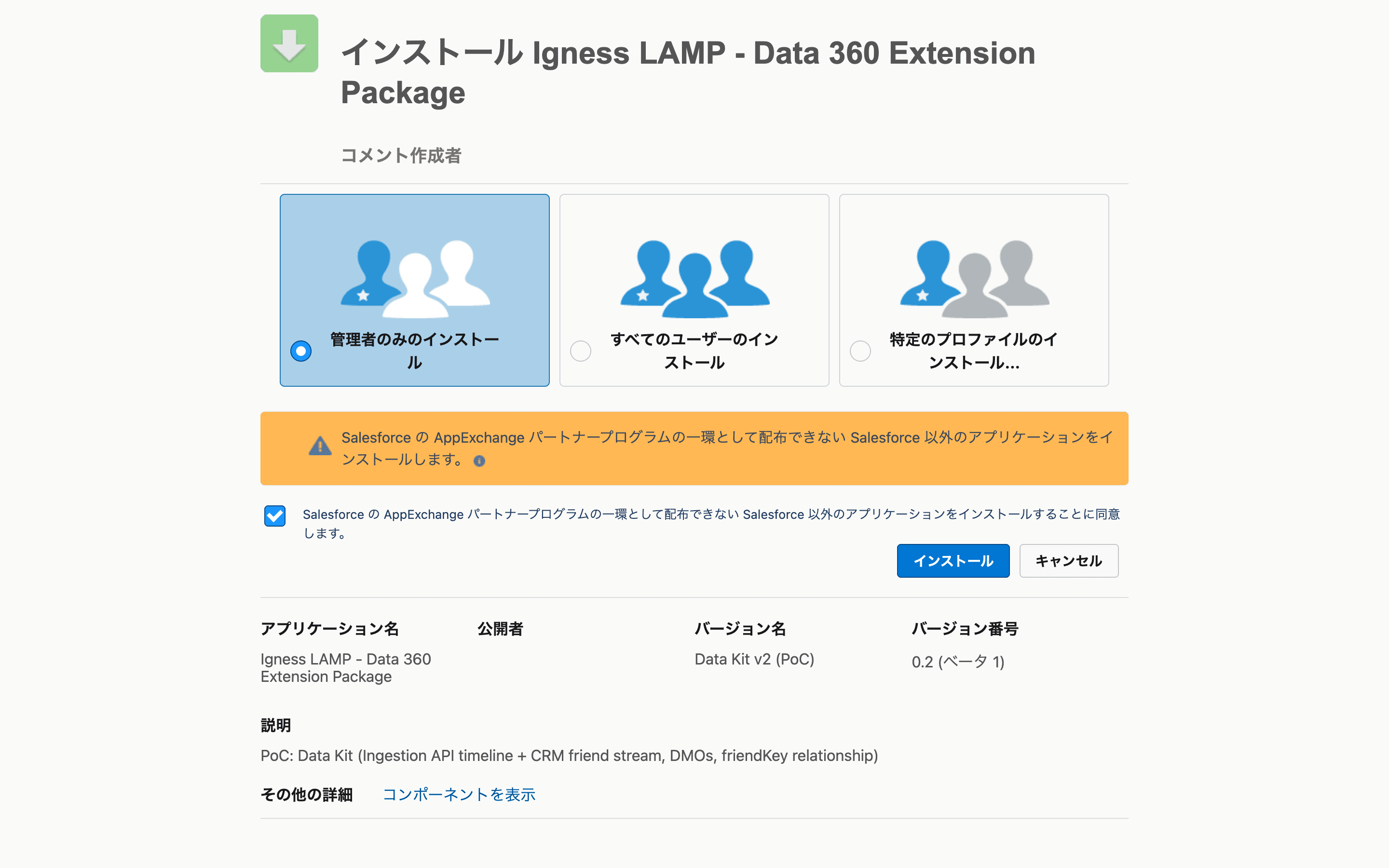Click the orange banner warning message text

(x=727, y=448)
